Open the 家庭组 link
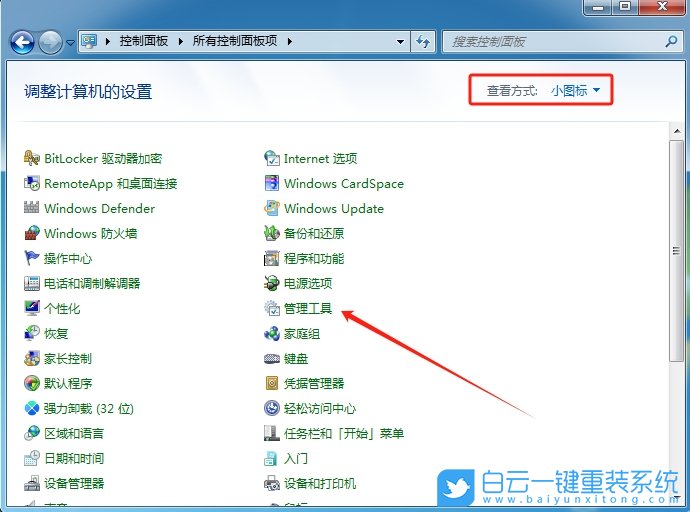Screen dimensions: 690x512 point(301,333)
